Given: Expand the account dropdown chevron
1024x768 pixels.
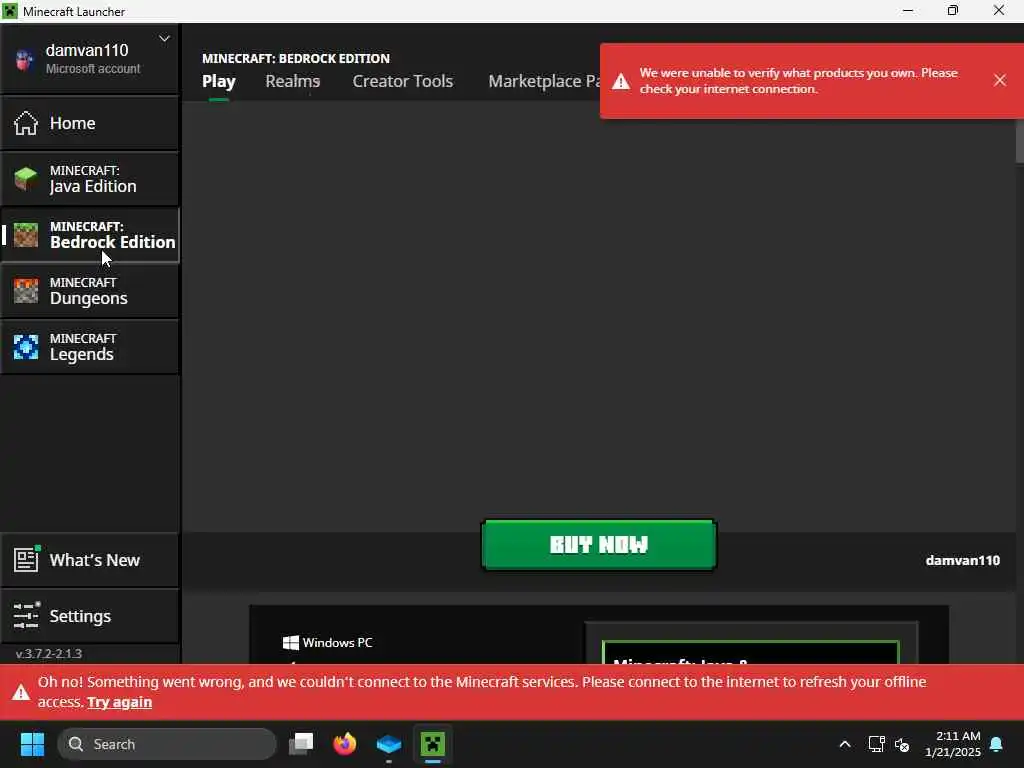Looking at the screenshot, I should (165, 39).
